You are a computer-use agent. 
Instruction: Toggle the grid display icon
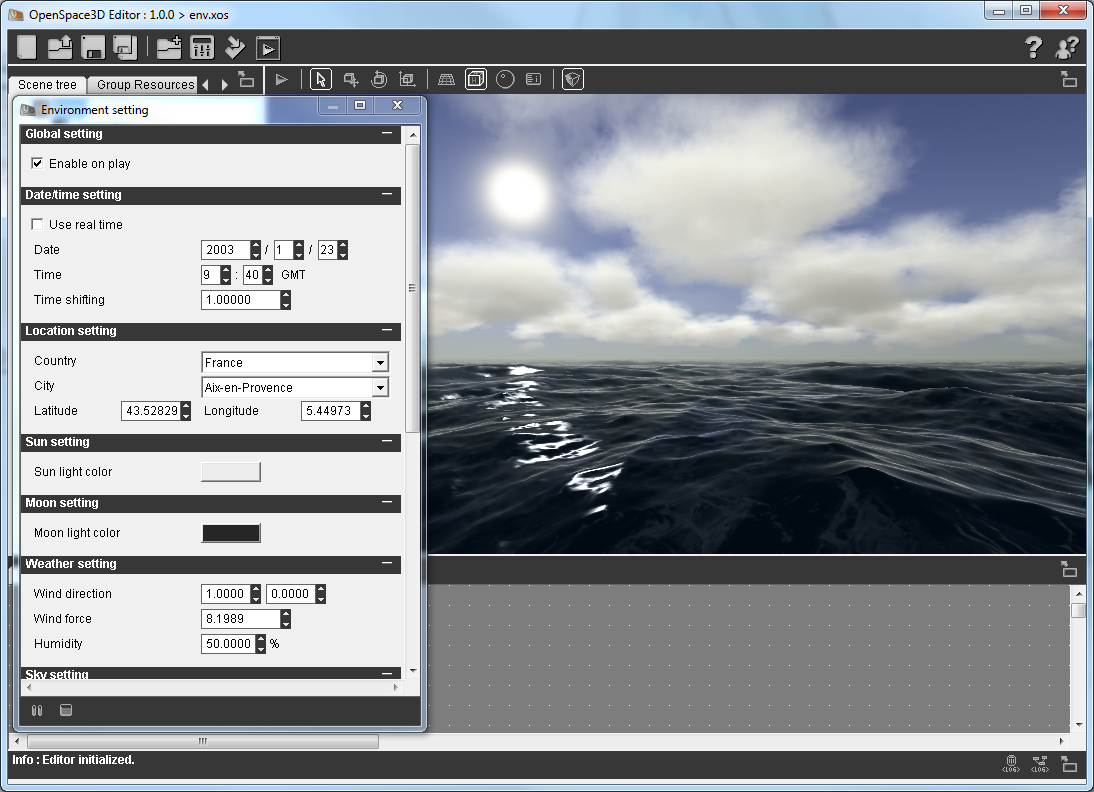point(446,80)
